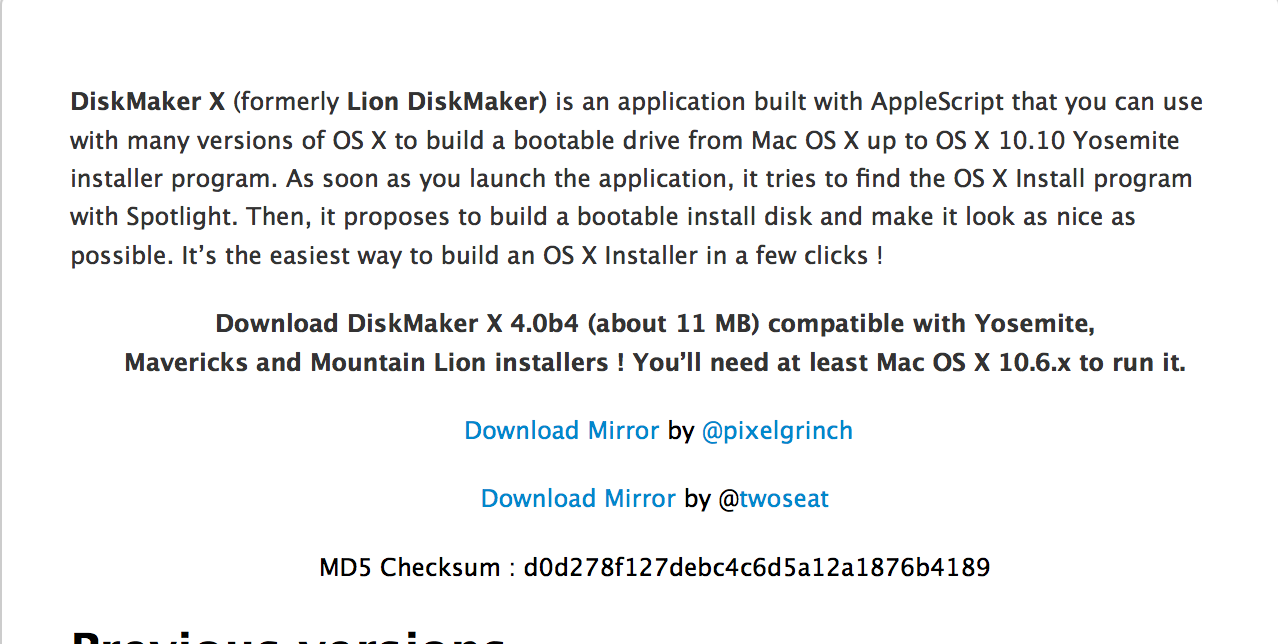
Task: Click the "Previous versions" heading
Action: click(x=288, y=635)
